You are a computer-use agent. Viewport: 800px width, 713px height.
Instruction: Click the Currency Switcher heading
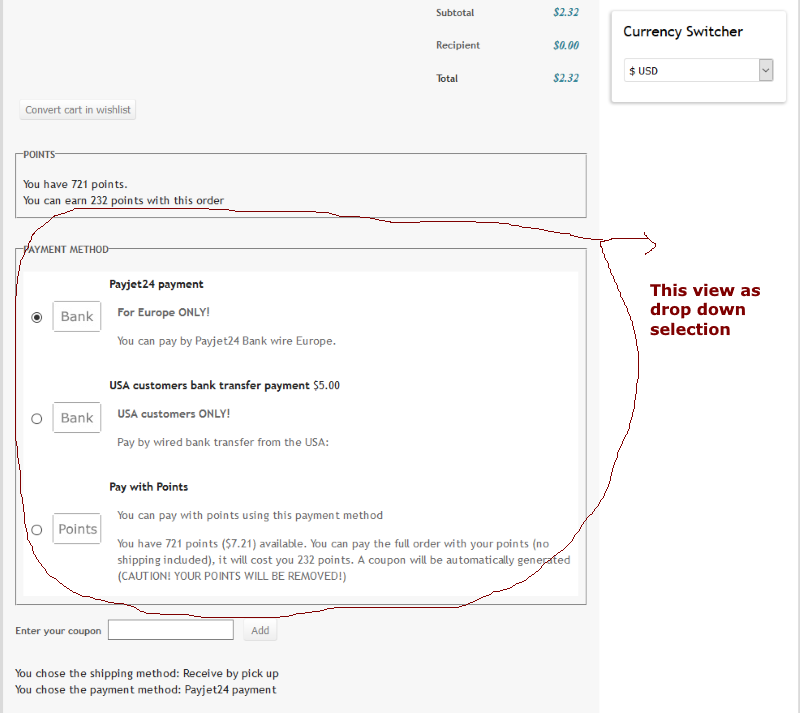point(683,32)
